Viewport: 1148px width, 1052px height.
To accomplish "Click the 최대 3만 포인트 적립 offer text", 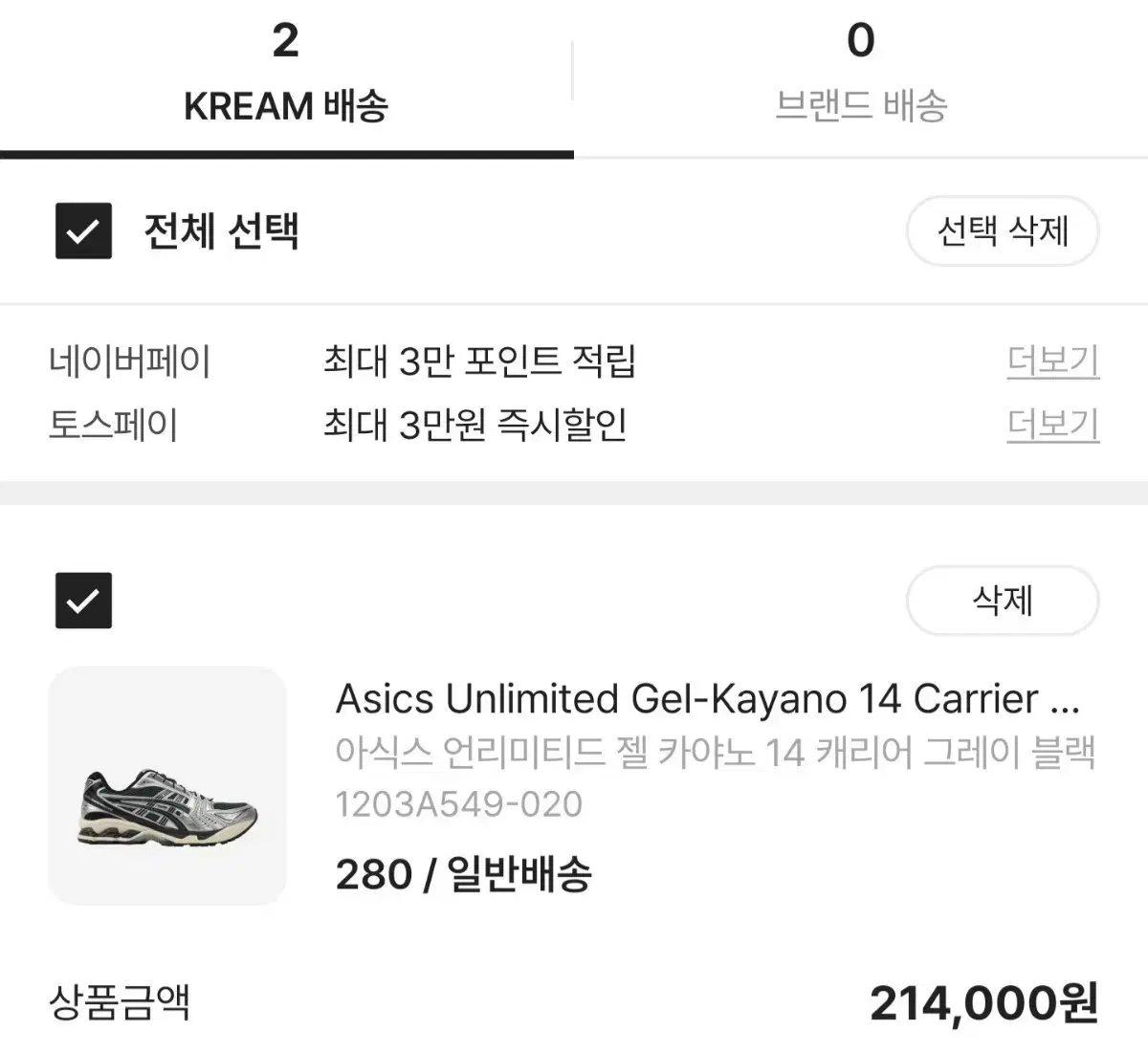I will point(483,362).
